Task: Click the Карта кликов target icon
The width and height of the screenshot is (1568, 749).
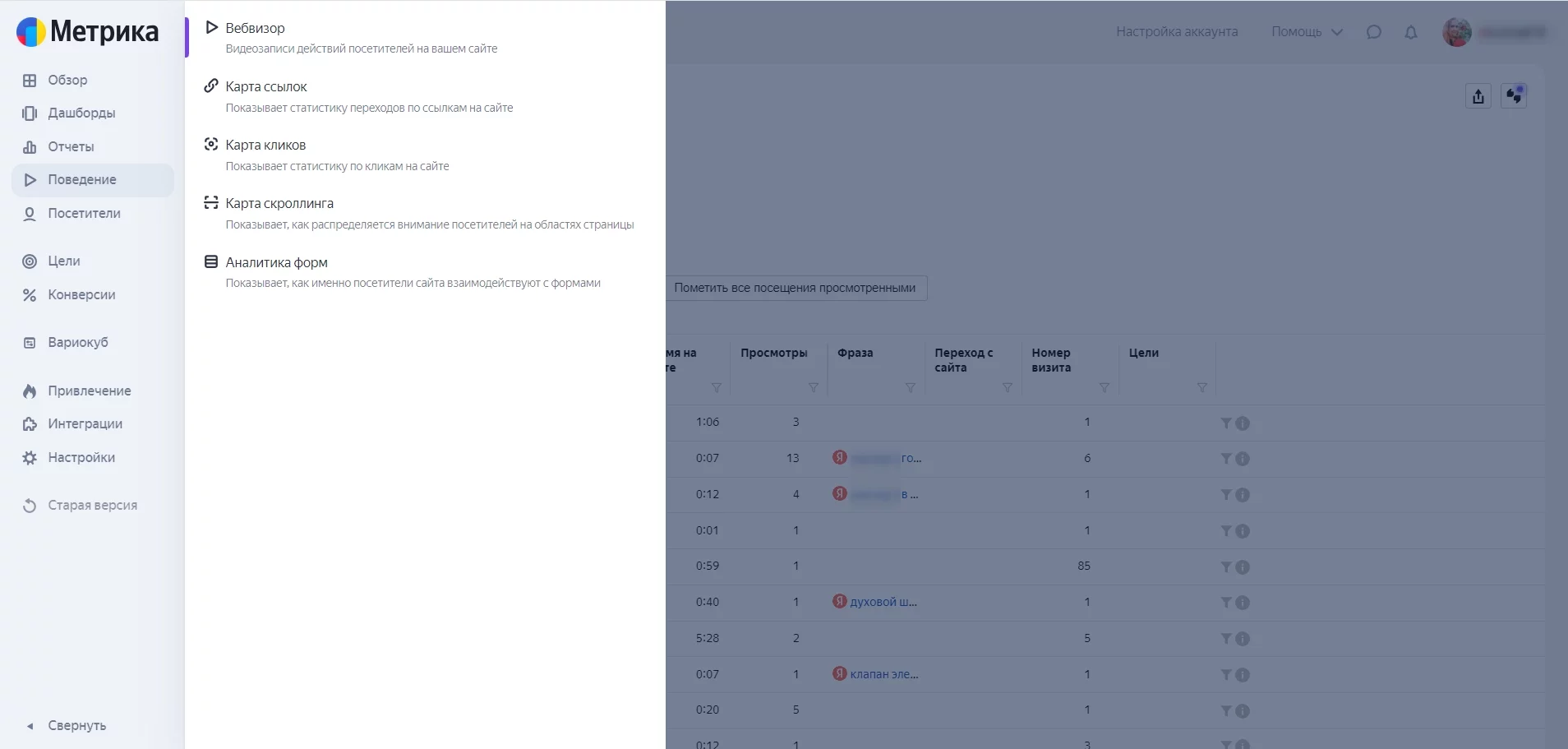Action: pyautogui.click(x=211, y=144)
